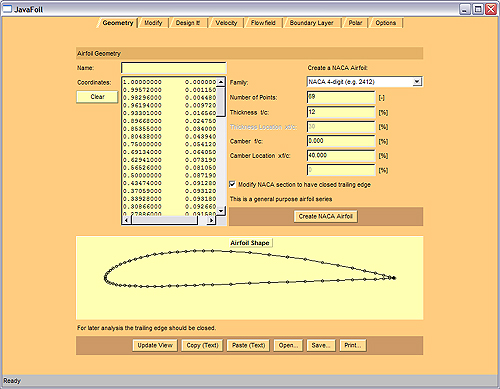This screenshot has height=389, width=500.
Task: Select coordinate row 0.98296000
Action: tap(169, 97)
